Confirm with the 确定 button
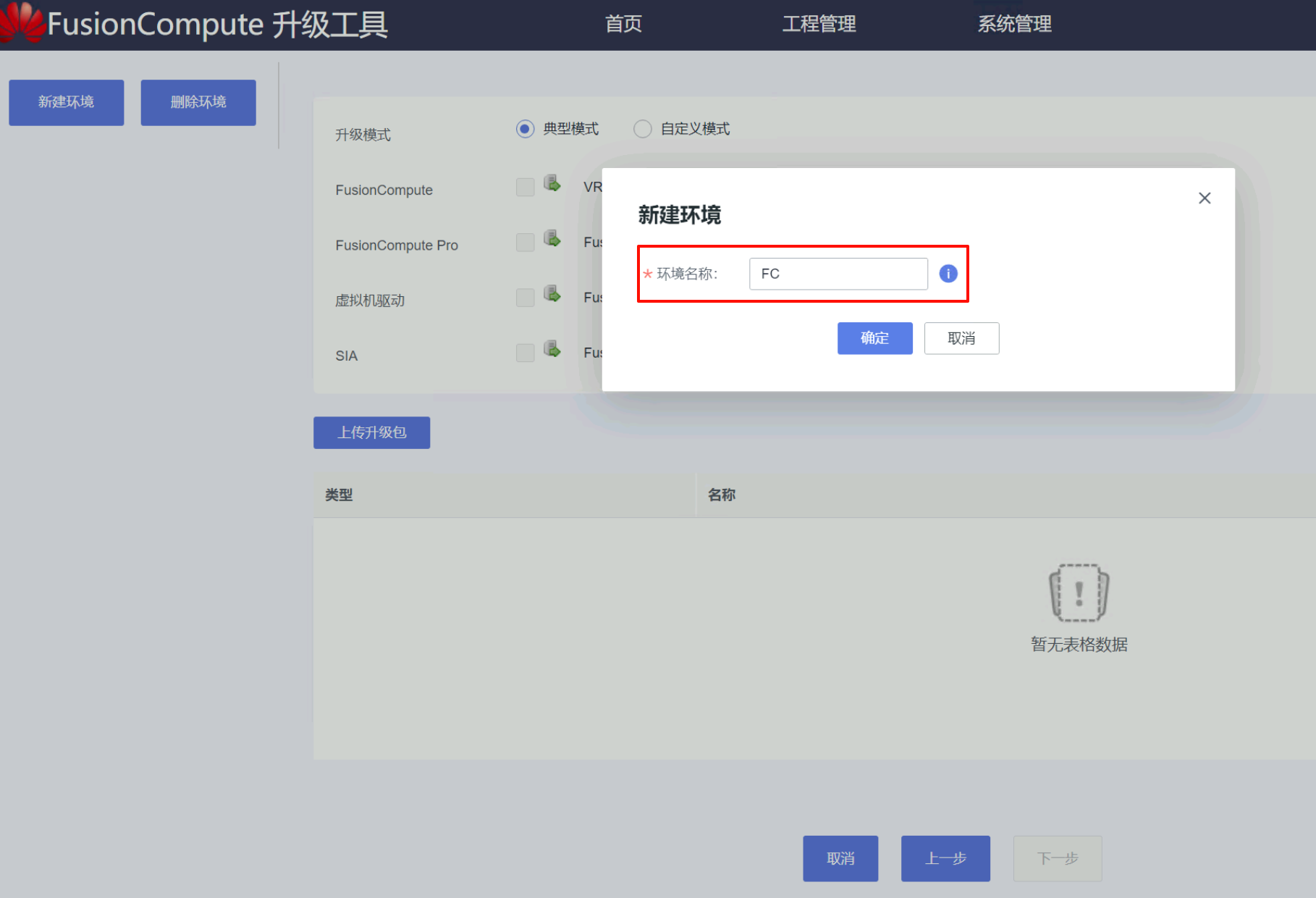The height and width of the screenshot is (898, 1316). [874, 338]
